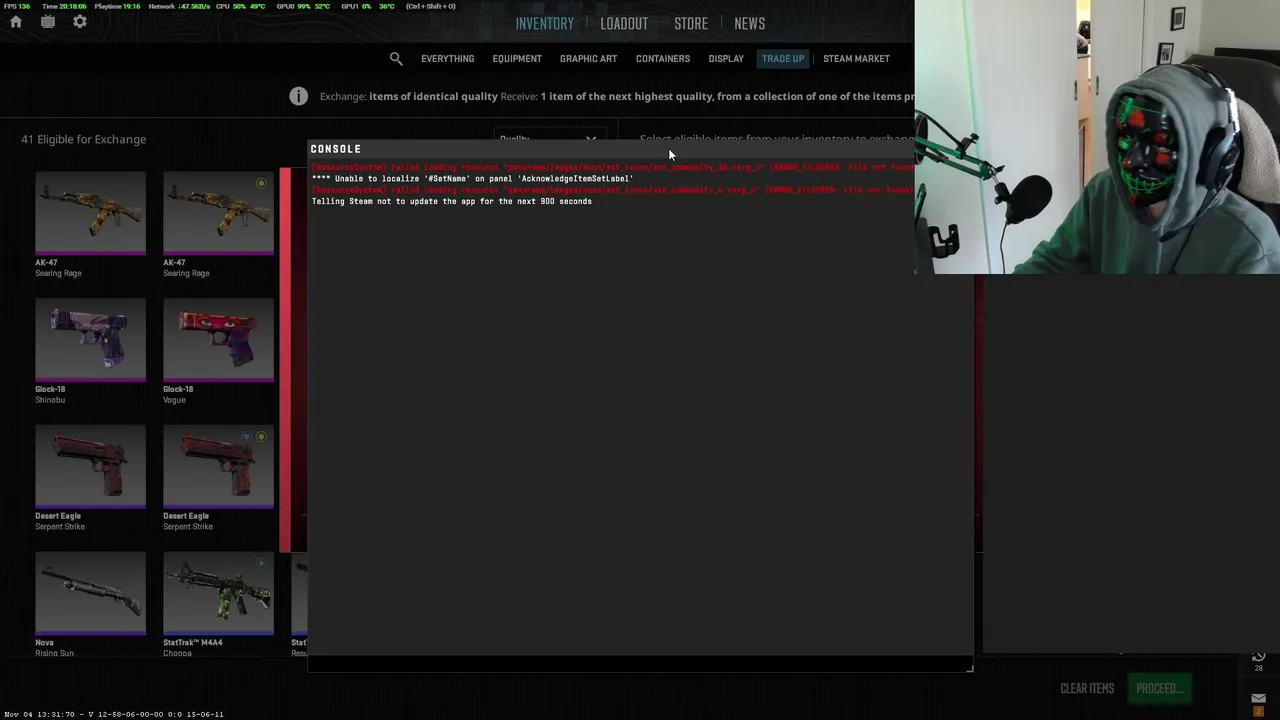The height and width of the screenshot is (720, 1280).
Task: Open the NEWS tab
Action: click(749, 24)
